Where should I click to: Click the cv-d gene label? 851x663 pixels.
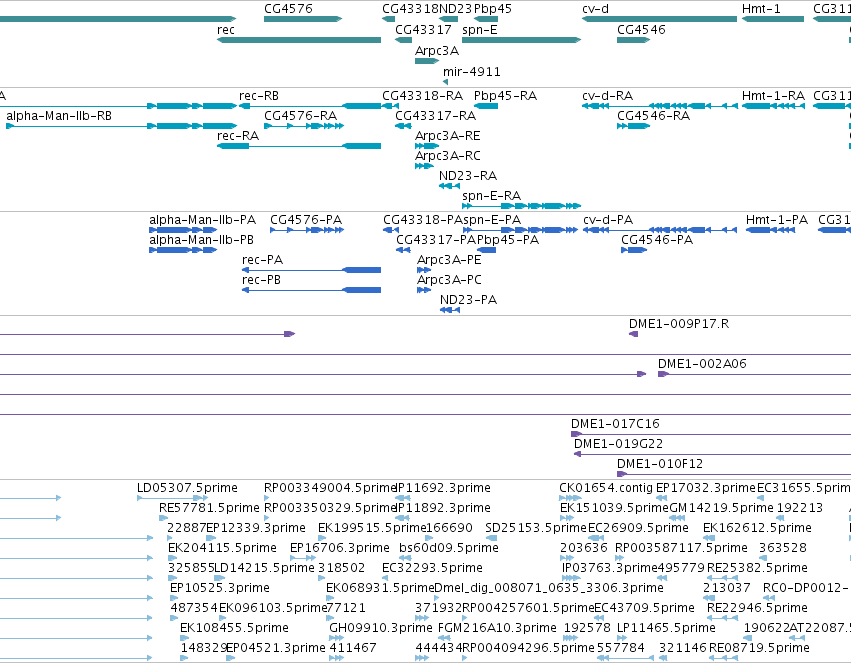(x=595, y=9)
